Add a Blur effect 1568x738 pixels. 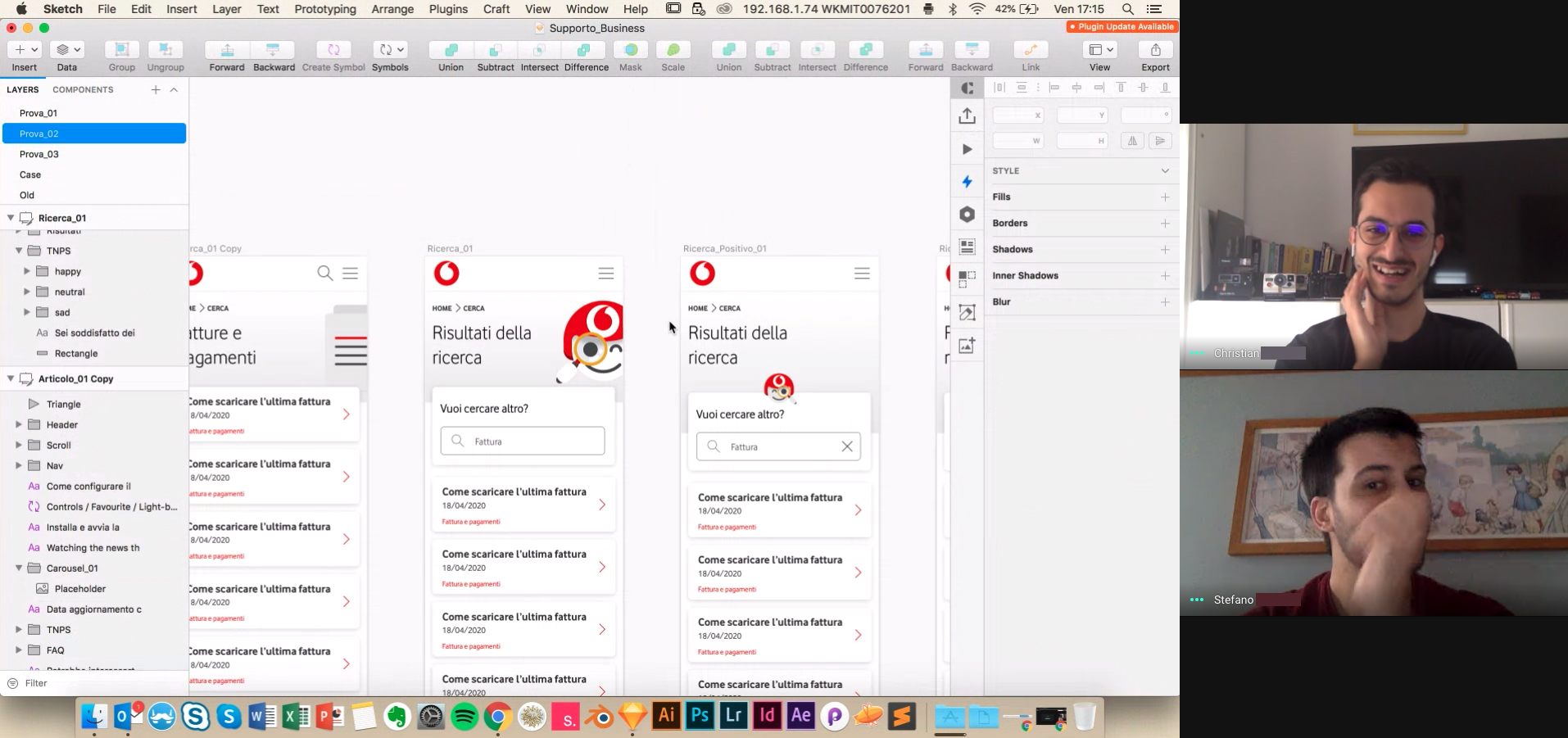coord(1165,302)
